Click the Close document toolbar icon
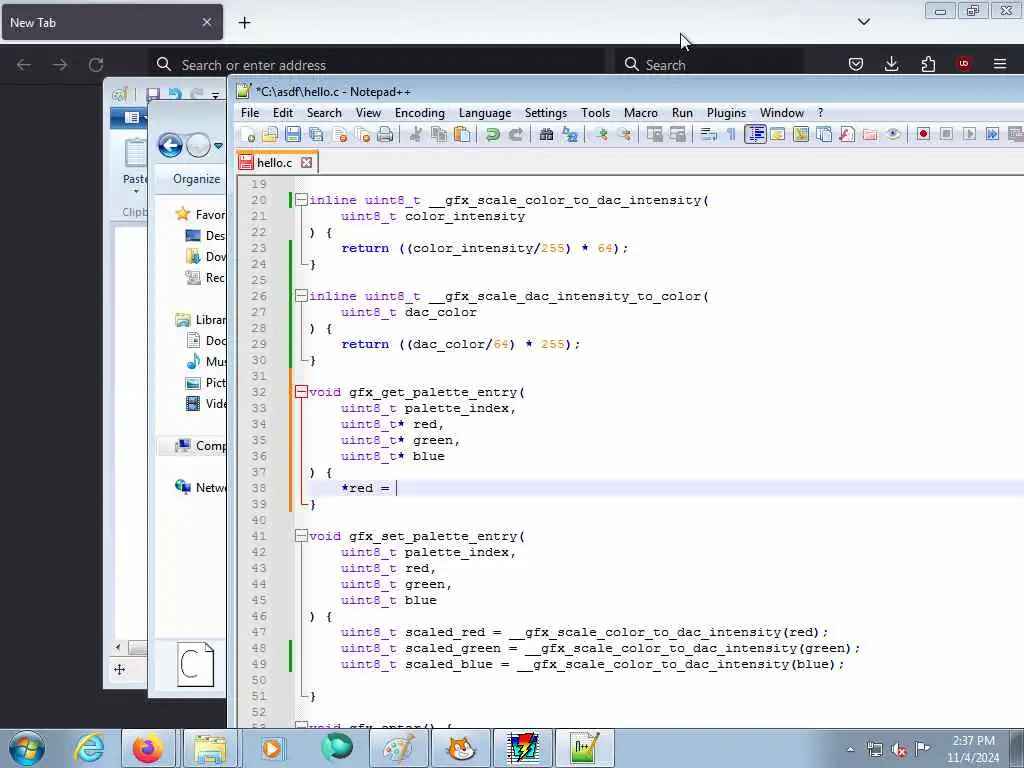The height and width of the screenshot is (768, 1024). click(340, 135)
